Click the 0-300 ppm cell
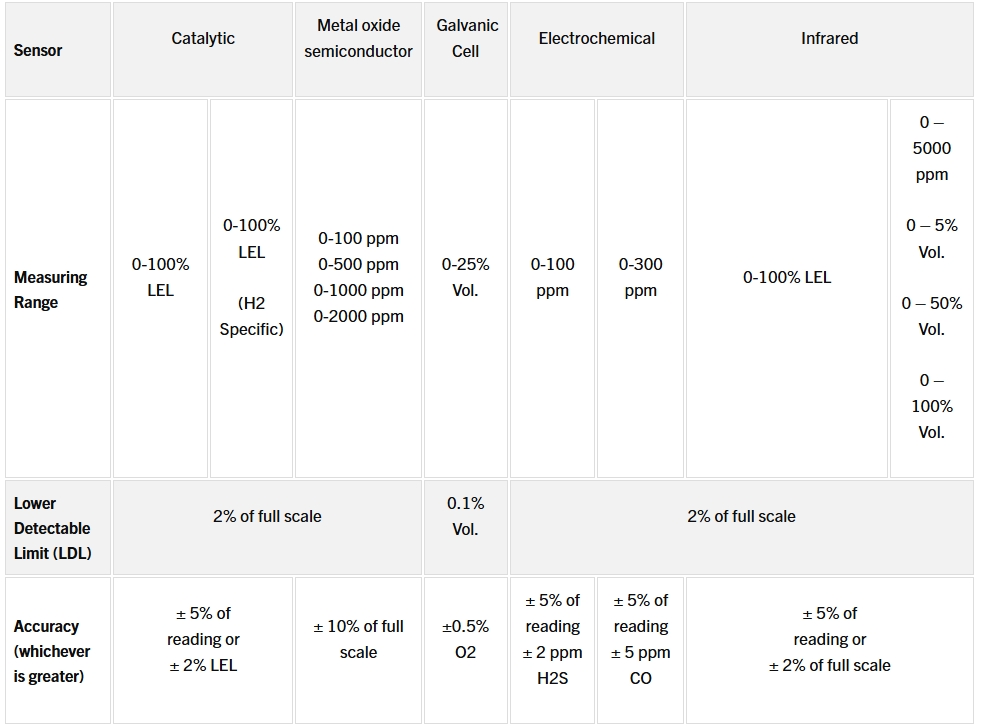The height and width of the screenshot is (726, 988). (640, 277)
